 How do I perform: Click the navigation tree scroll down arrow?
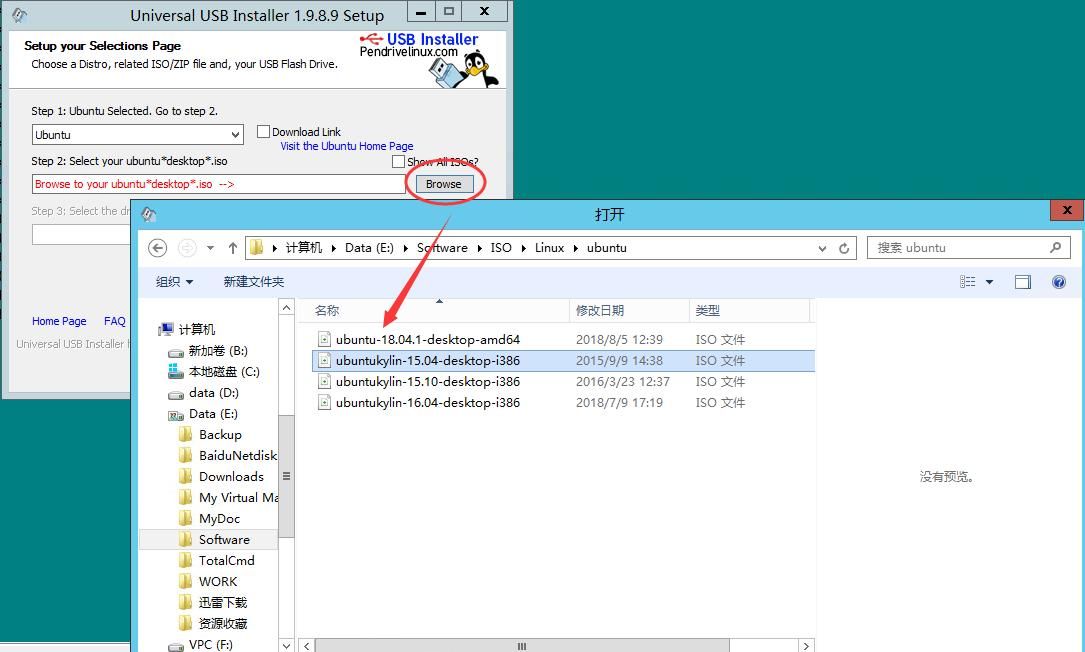tap(286, 645)
